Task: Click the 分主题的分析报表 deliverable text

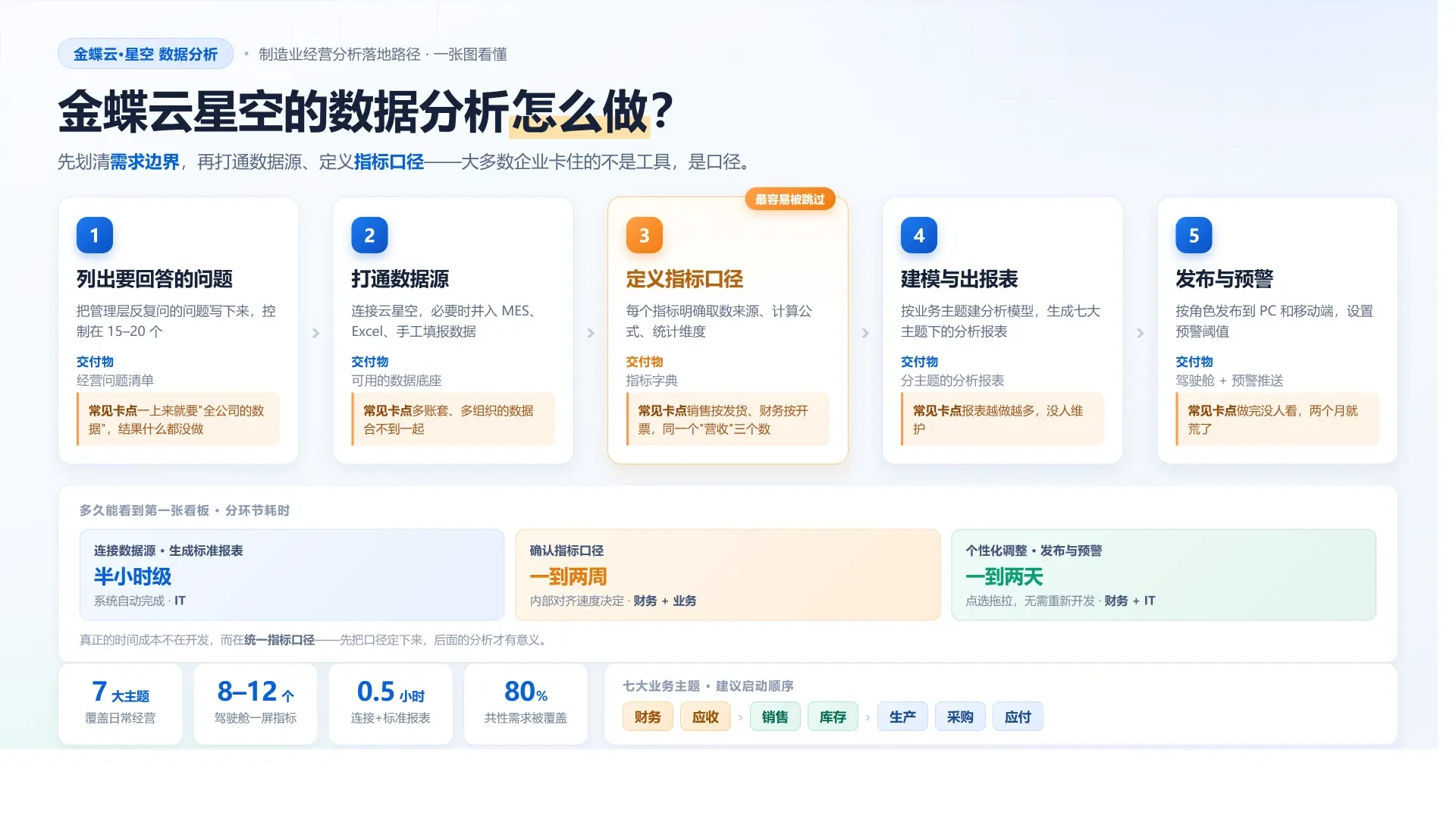Action: coord(952,381)
